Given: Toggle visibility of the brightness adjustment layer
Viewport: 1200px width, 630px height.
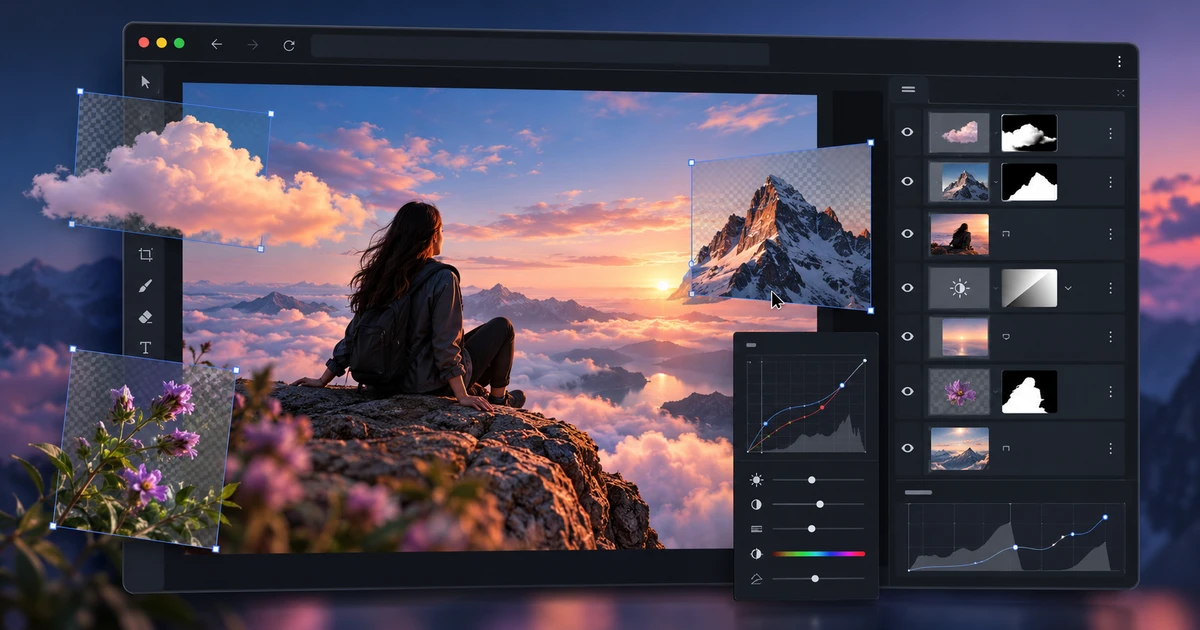Looking at the screenshot, I should (x=907, y=288).
